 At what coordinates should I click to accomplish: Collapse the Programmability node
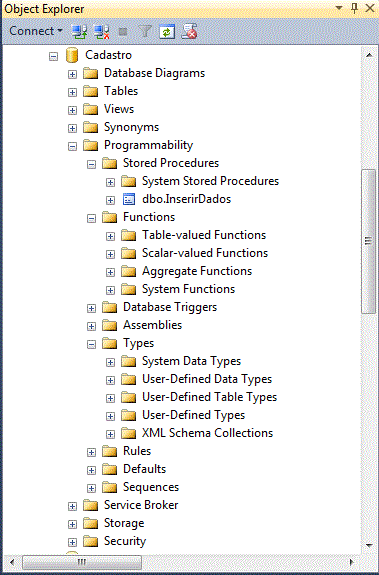[72, 146]
